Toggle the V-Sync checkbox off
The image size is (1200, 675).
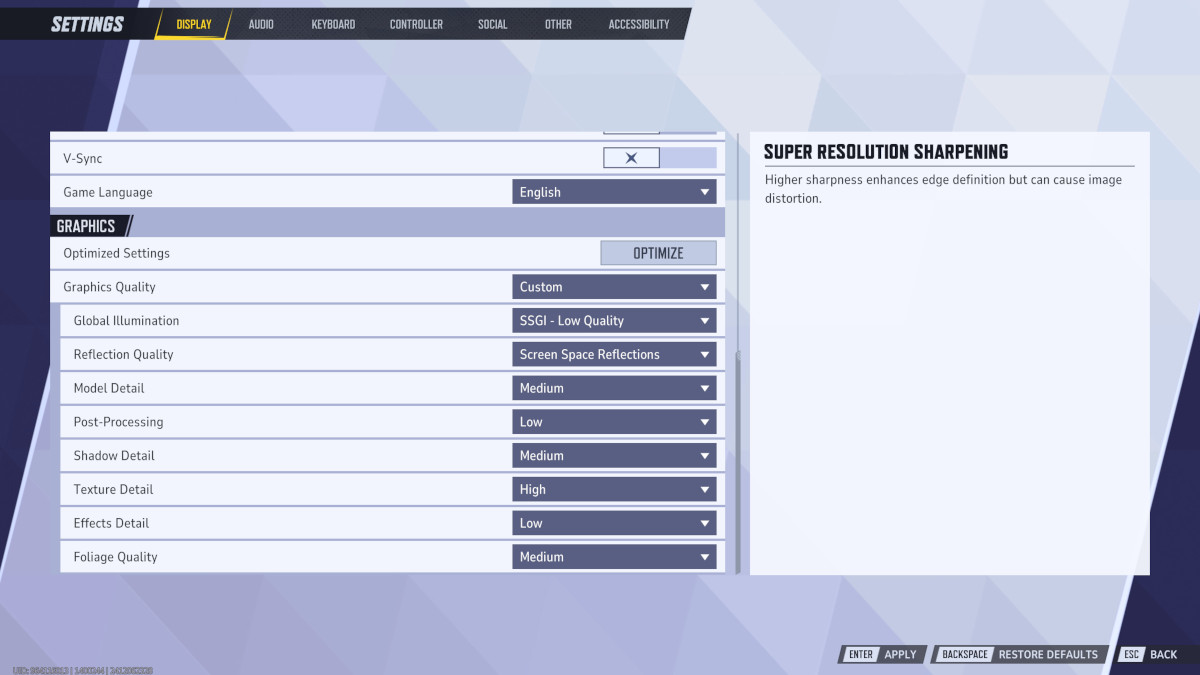[631, 157]
